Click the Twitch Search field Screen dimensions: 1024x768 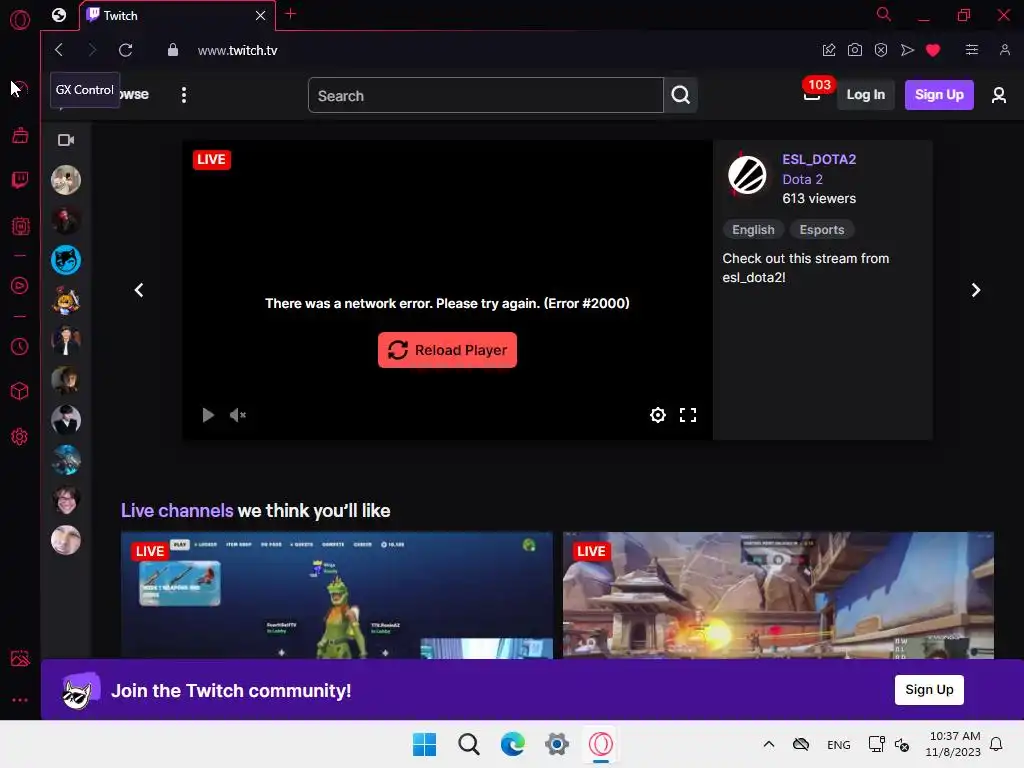(x=485, y=95)
